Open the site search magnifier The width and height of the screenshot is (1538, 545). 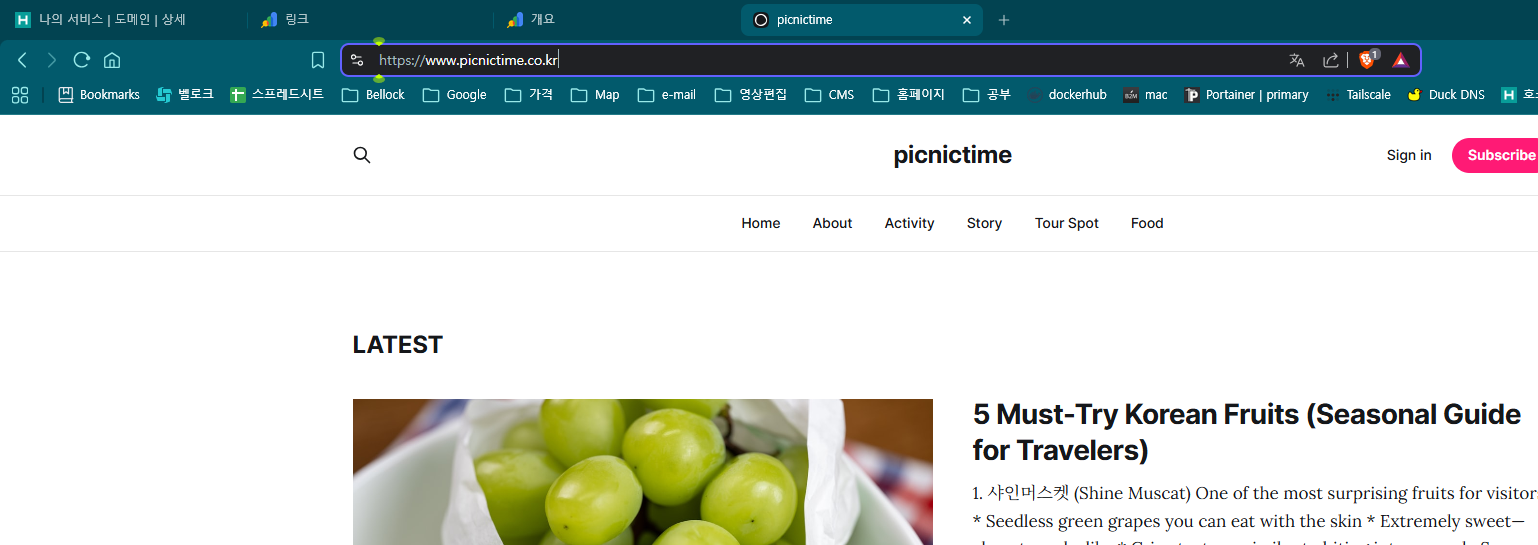coord(362,155)
